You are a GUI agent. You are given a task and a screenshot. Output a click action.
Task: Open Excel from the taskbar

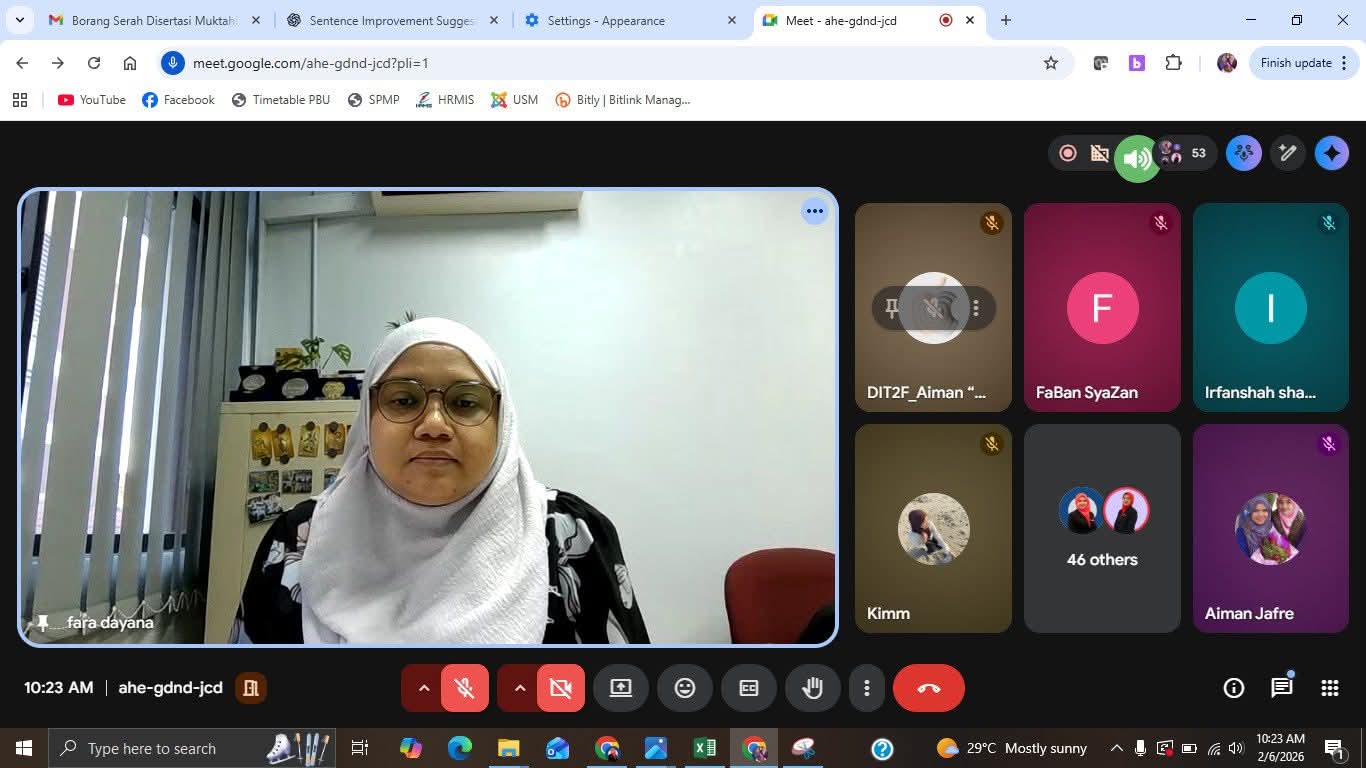(705, 748)
